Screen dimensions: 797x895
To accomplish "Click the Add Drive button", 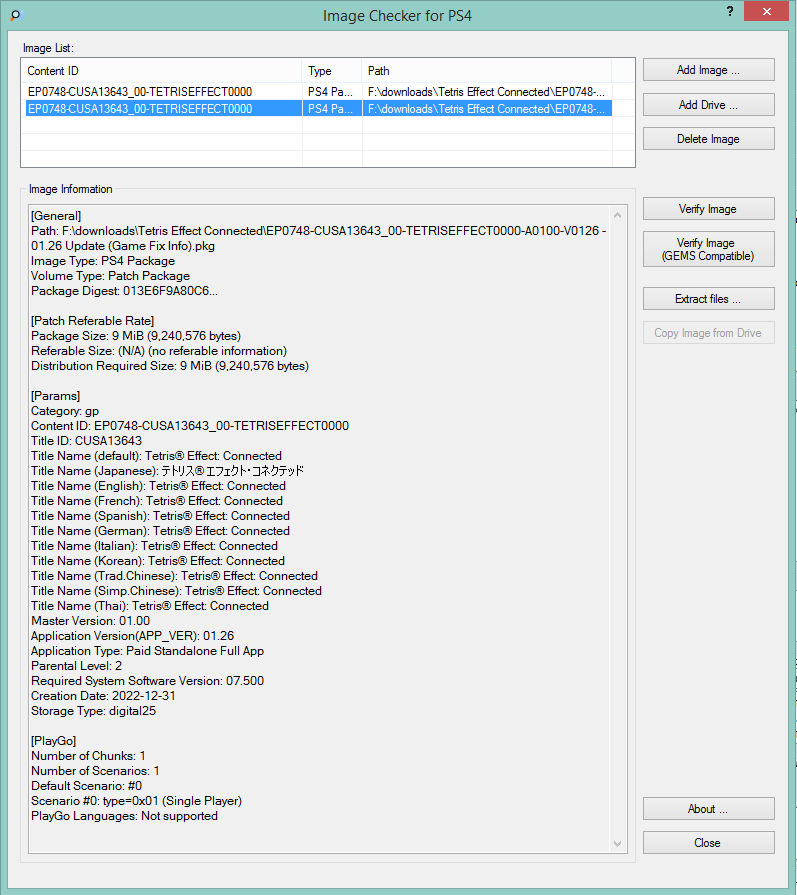I will click(x=709, y=104).
